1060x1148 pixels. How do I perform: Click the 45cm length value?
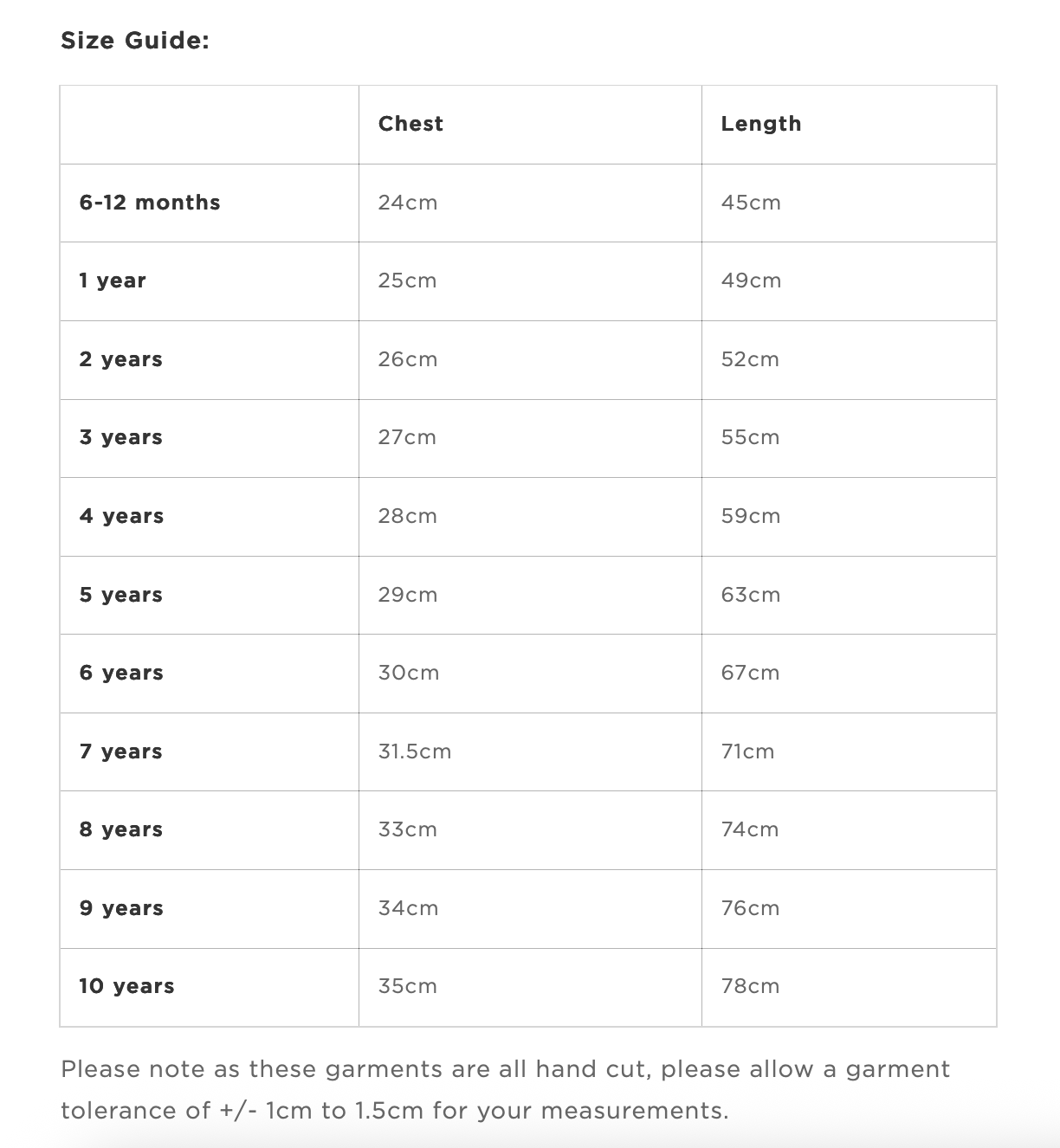[751, 203]
